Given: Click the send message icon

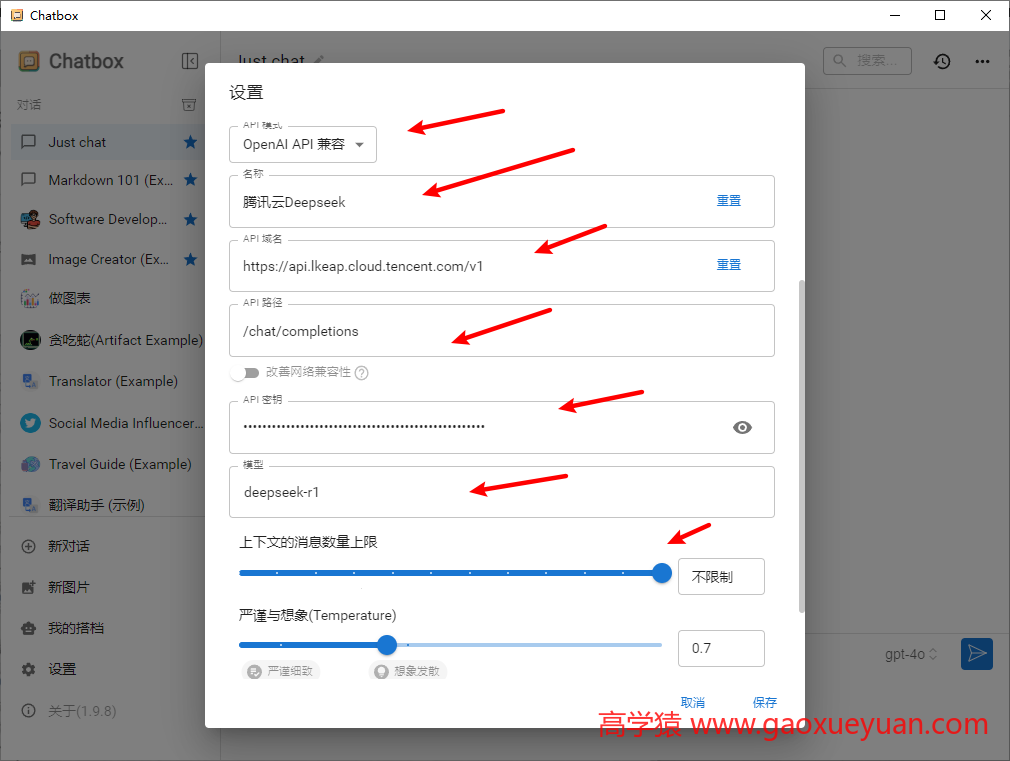Looking at the screenshot, I should tap(977, 654).
